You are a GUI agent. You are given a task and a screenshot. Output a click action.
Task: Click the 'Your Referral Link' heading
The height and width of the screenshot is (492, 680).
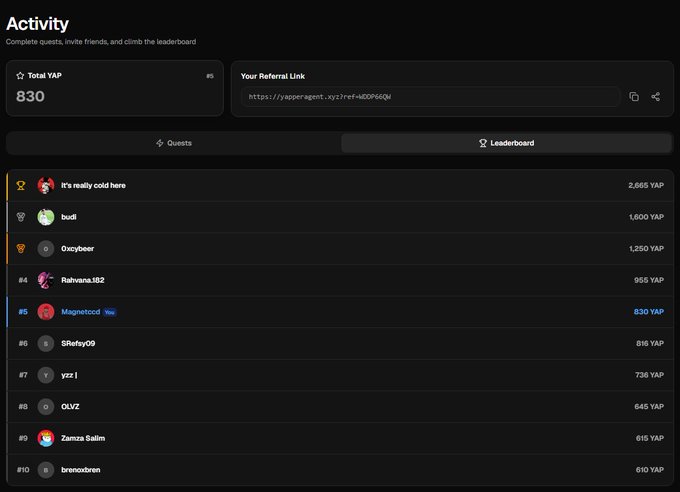click(x=273, y=76)
